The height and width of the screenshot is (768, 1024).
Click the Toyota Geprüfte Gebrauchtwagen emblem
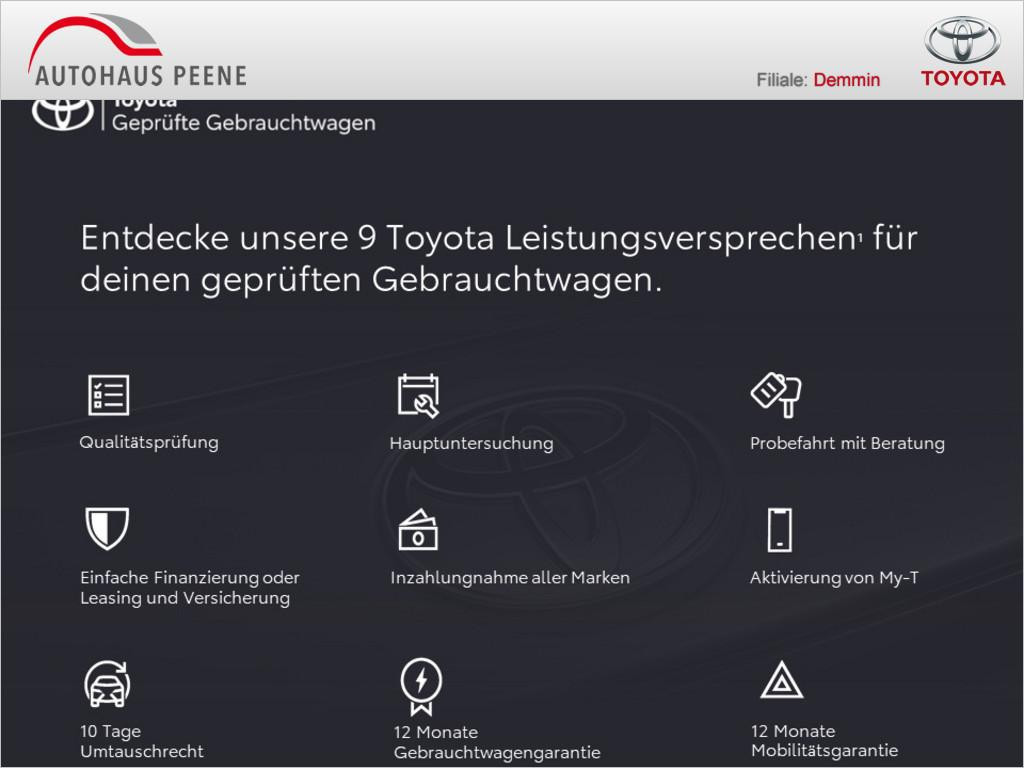[x=62, y=115]
